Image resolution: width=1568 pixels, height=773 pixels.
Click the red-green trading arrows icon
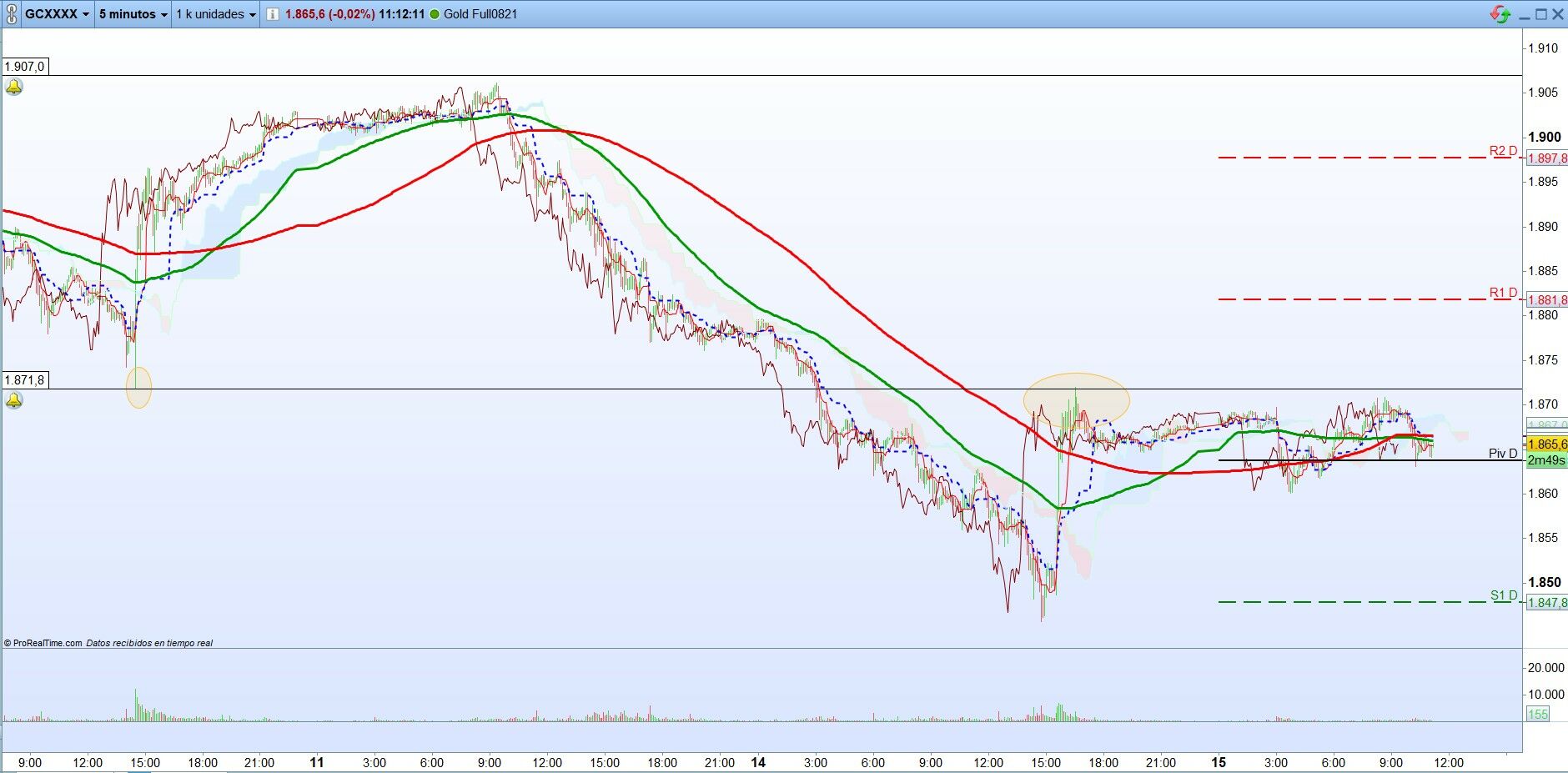[1500, 14]
